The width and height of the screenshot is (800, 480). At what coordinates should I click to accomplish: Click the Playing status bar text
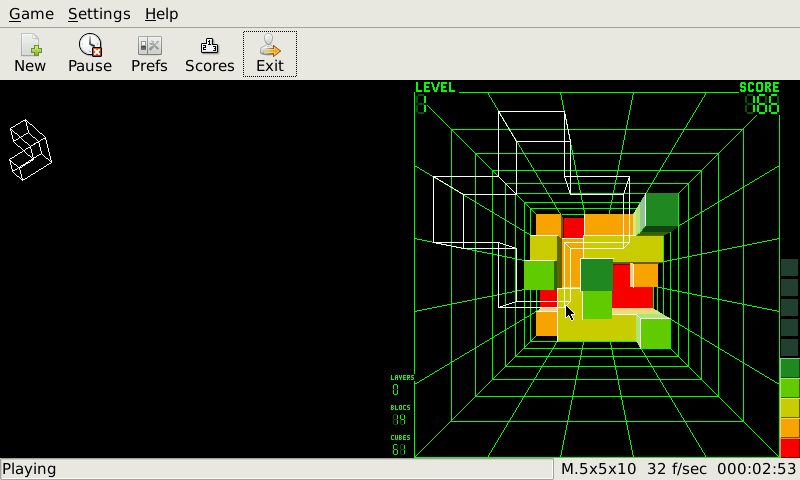pyautogui.click(x=29, y=469)
